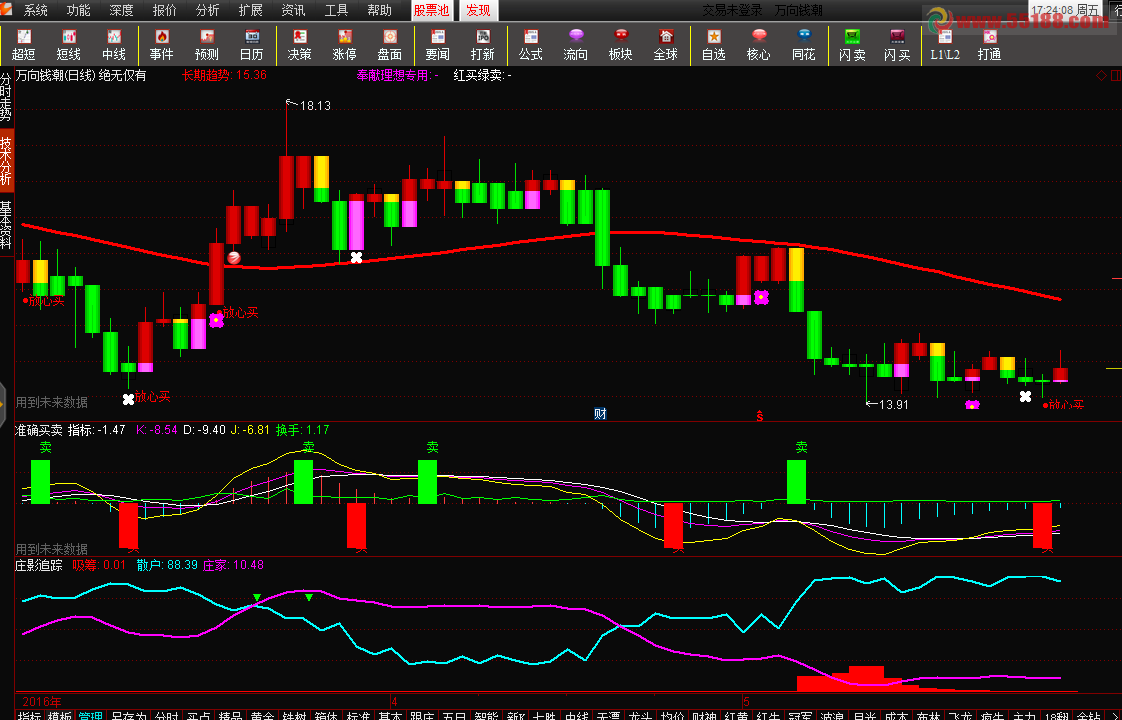Click the 长期趋势: 15.36 indicator label
This screenshot has height=720, width=1122.
224,75
